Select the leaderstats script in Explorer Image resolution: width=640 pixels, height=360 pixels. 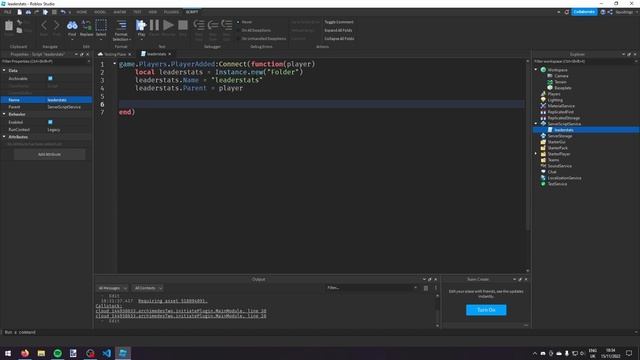pyautogui.click(x=563, y=130)
